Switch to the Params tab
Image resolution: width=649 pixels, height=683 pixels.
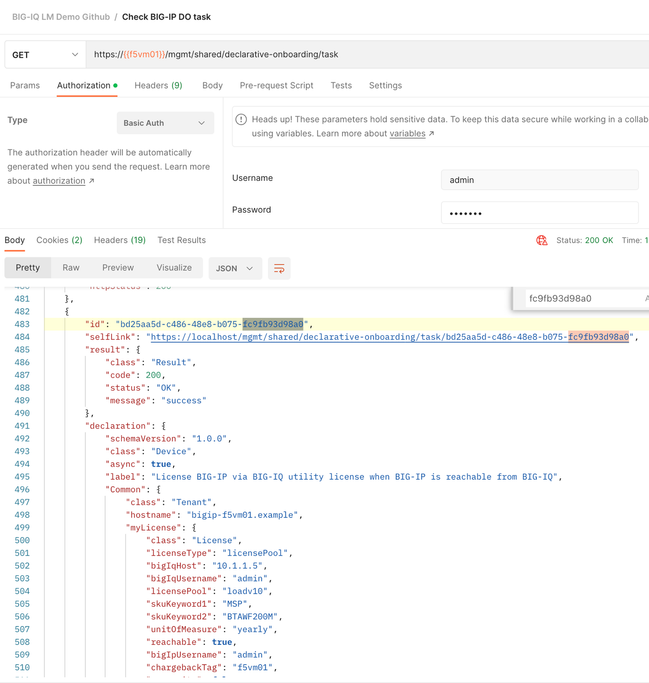(x=25, y=86)
